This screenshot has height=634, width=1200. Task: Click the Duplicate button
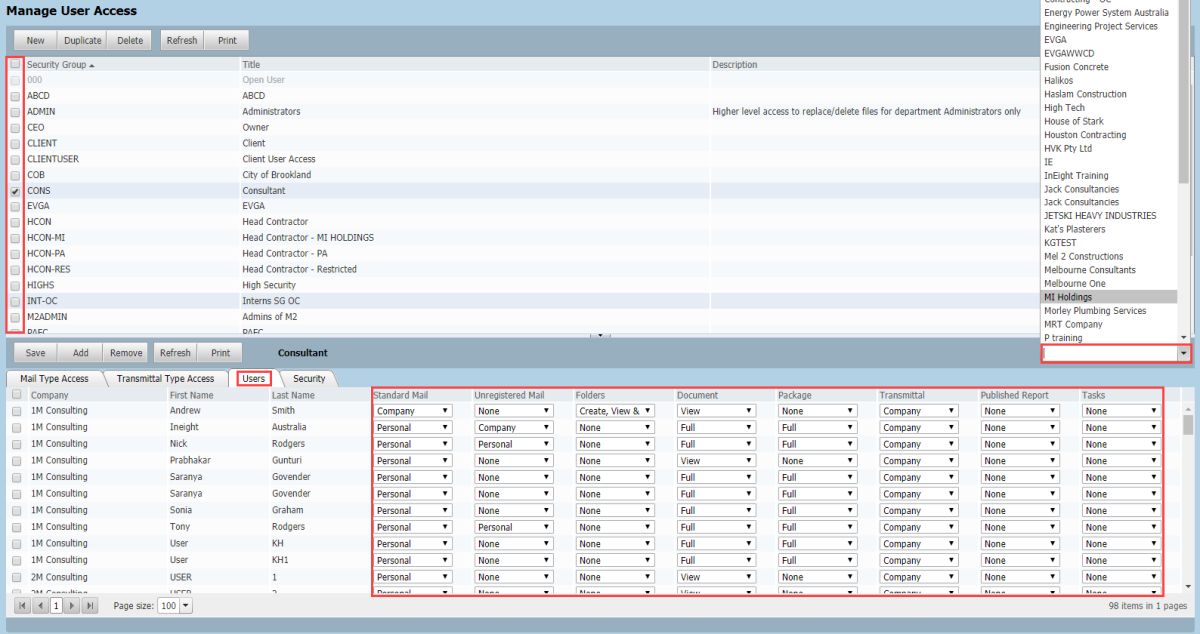(83, 41)
